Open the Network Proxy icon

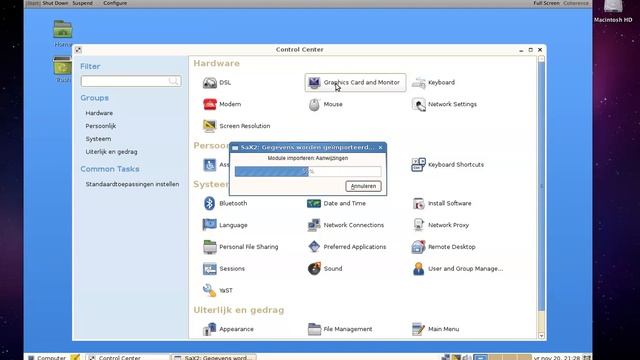[440, 225]
